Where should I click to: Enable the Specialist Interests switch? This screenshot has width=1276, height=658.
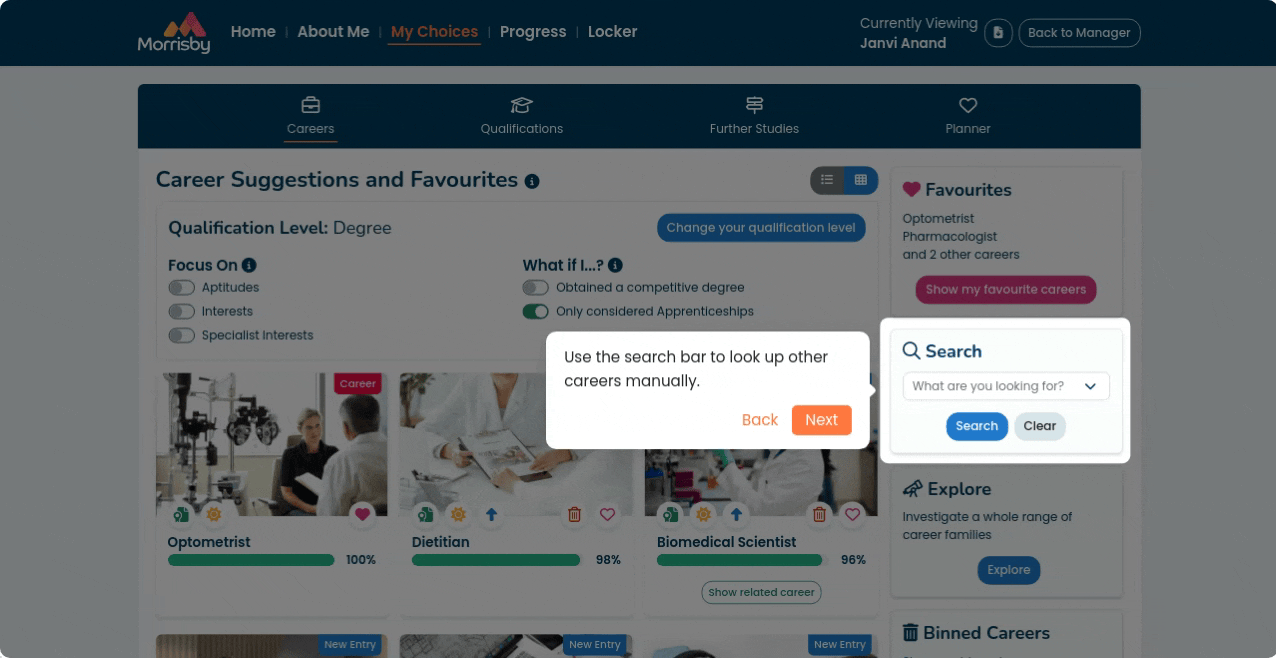pos(181,336)
